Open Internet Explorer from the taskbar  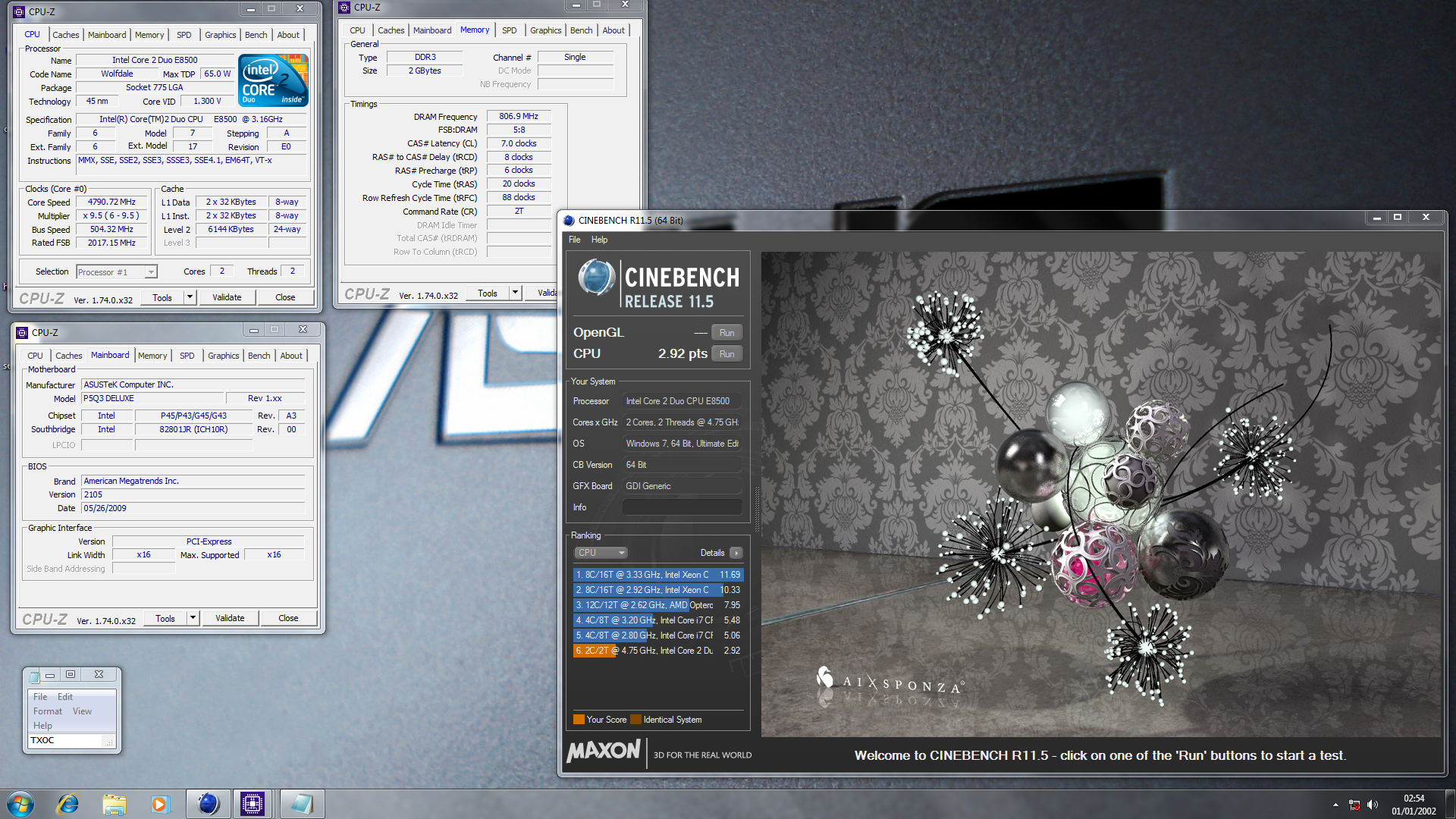(68, 804)
